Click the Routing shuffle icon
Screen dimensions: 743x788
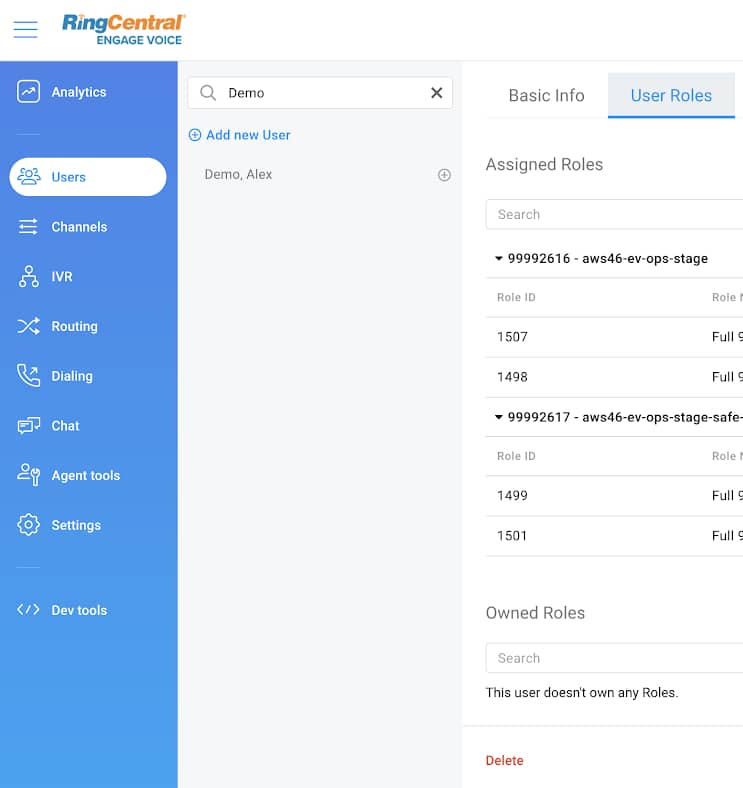pyautogui.click(x=29, y=326)
